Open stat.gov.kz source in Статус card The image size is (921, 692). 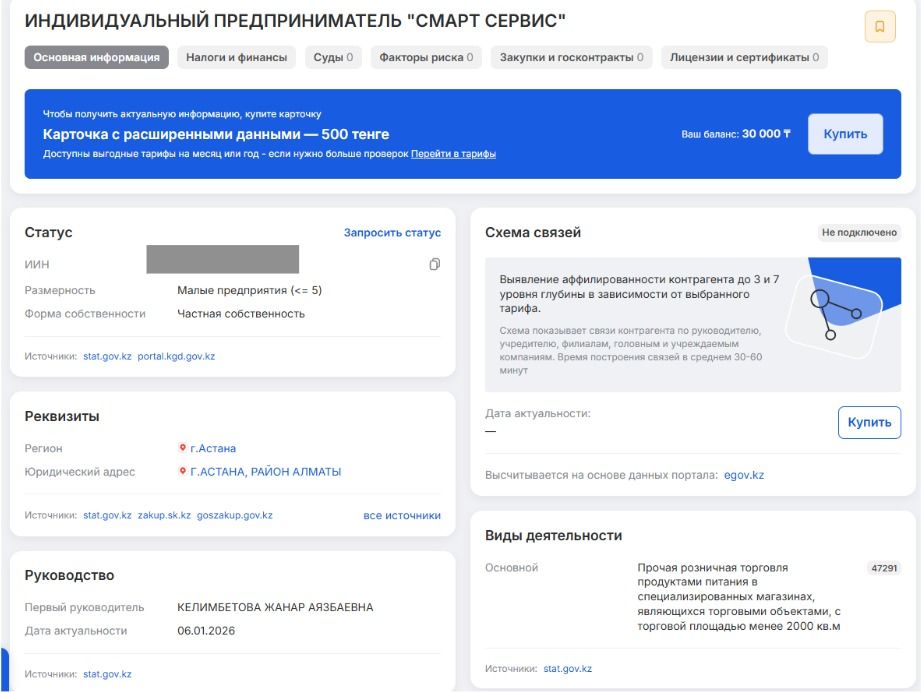(x=107, y=356)
